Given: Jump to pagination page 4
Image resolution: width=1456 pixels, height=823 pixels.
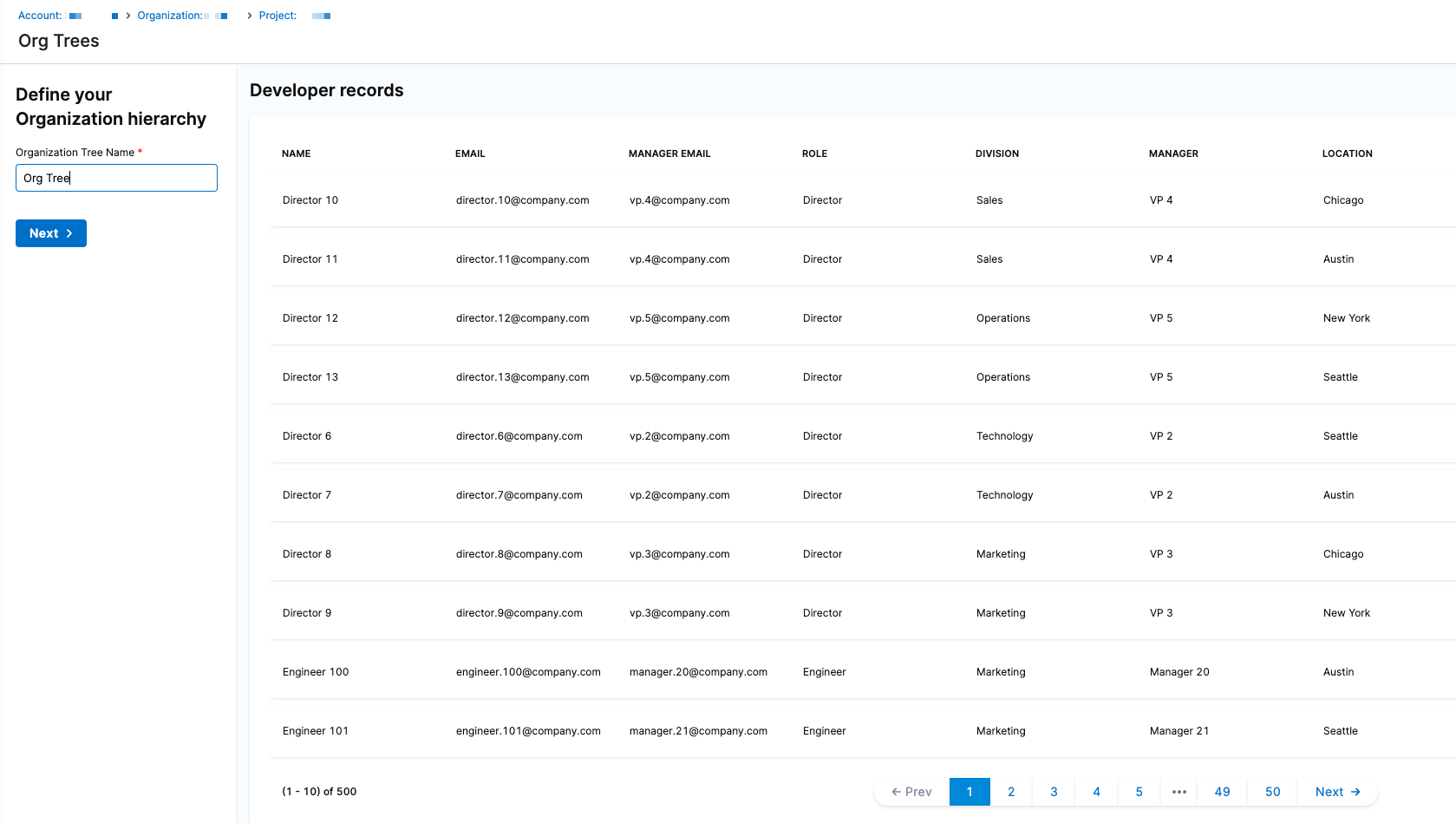Looking at the screenshot, I should coord(1096,792).
